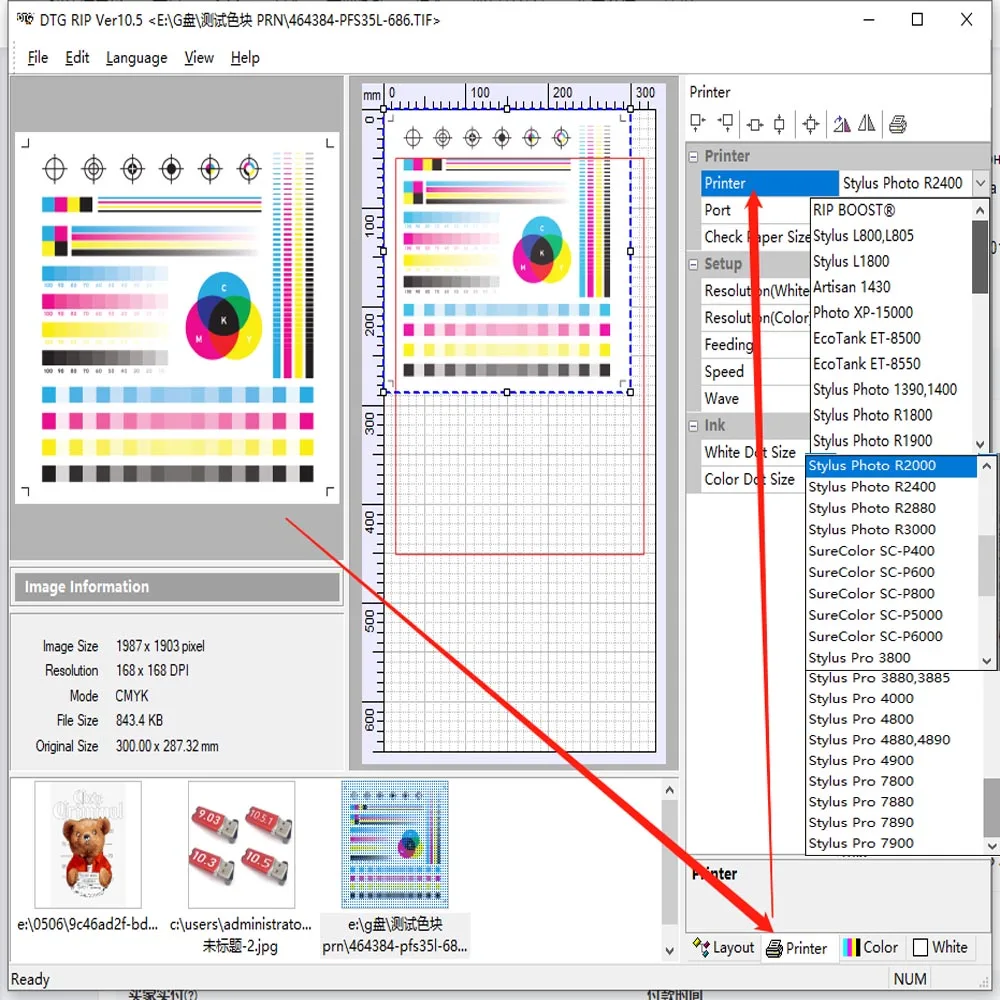Image resolution: width=1000 pixels, height=1000 pixels.
Task: Choose Stylus Pro 7890 printer
Action: 895,822
